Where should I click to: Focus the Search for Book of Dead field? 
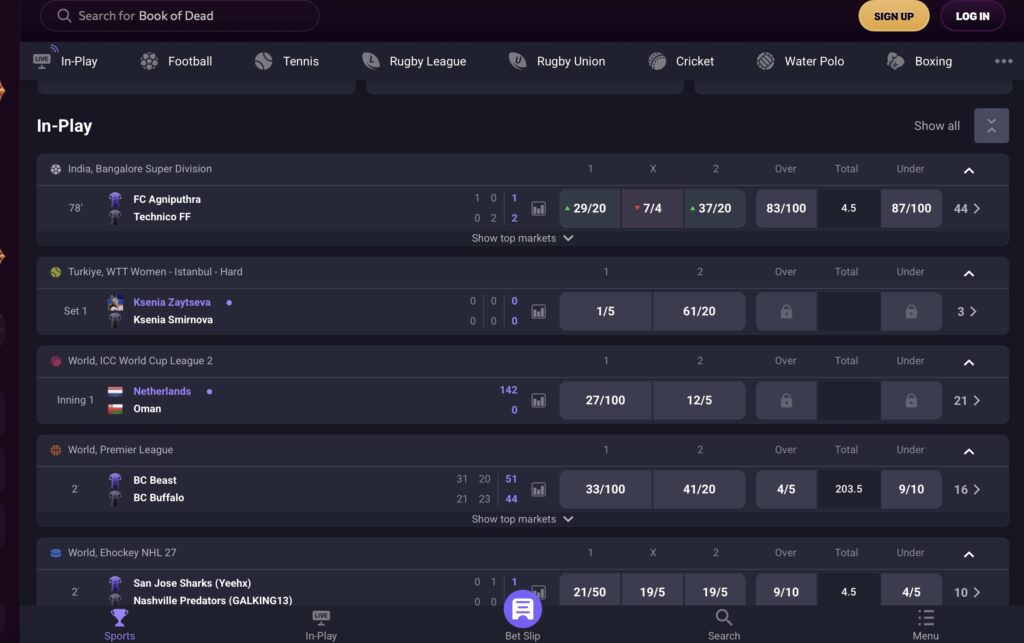pos(180,16)
